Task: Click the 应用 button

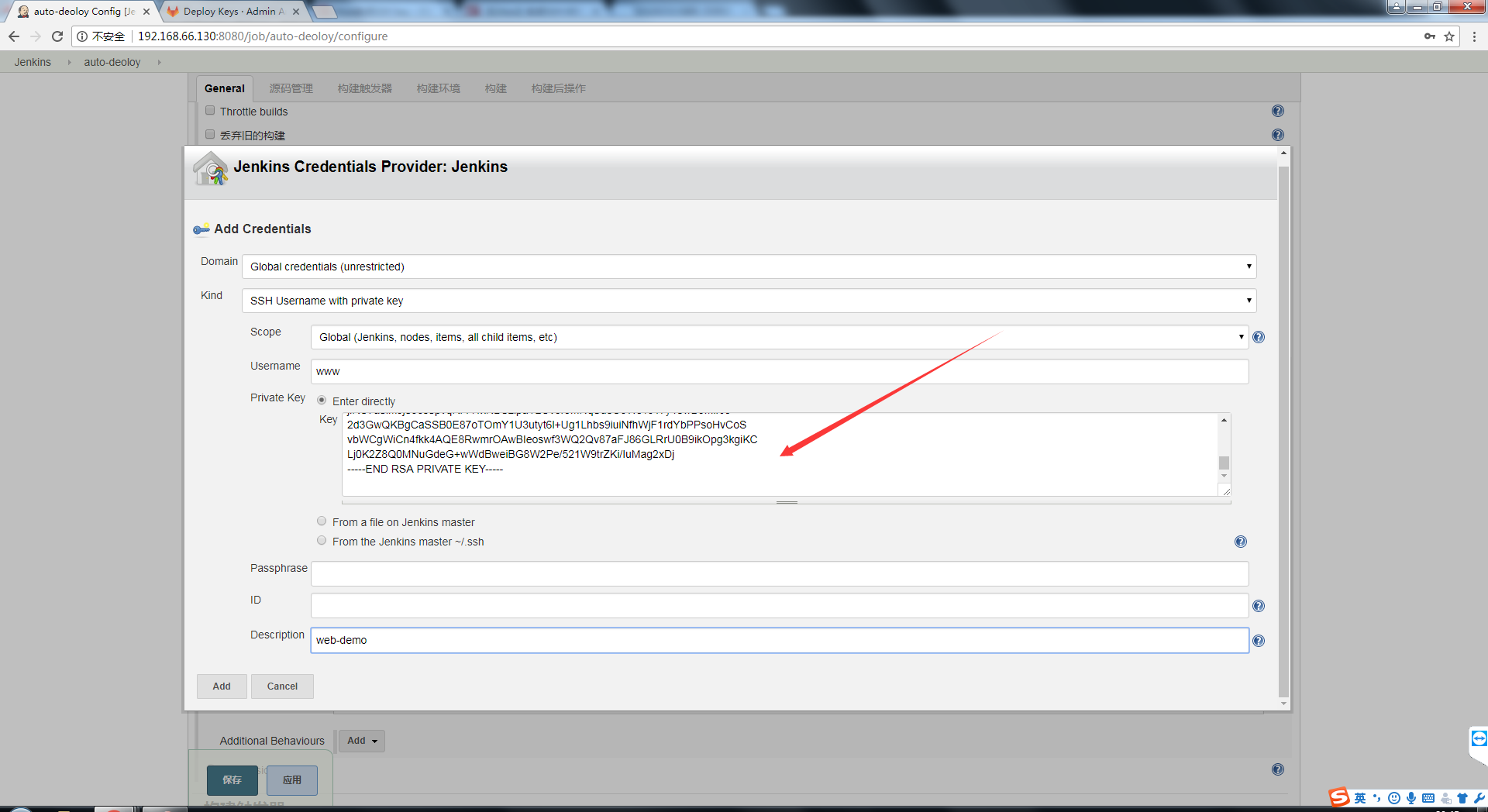Action: pos(292,780)
